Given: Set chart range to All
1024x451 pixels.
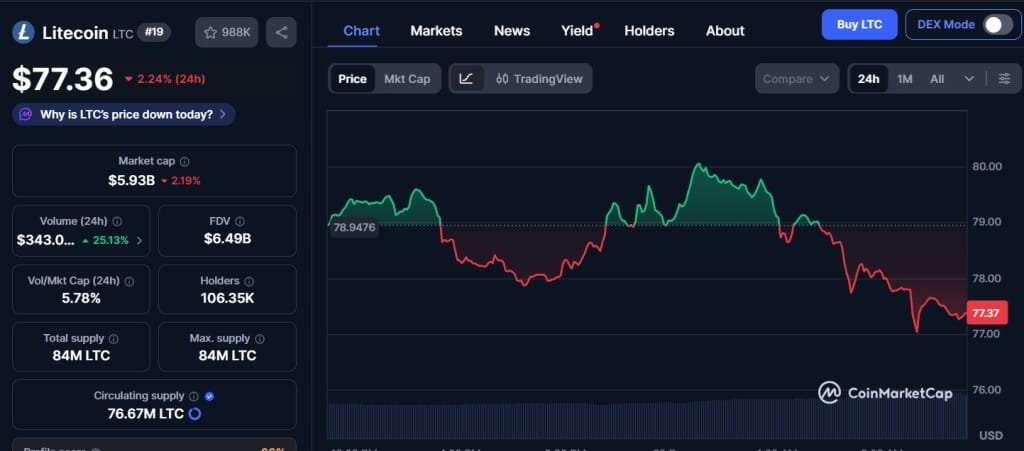Looking at the screenshot, I should [x=937, y=79].
